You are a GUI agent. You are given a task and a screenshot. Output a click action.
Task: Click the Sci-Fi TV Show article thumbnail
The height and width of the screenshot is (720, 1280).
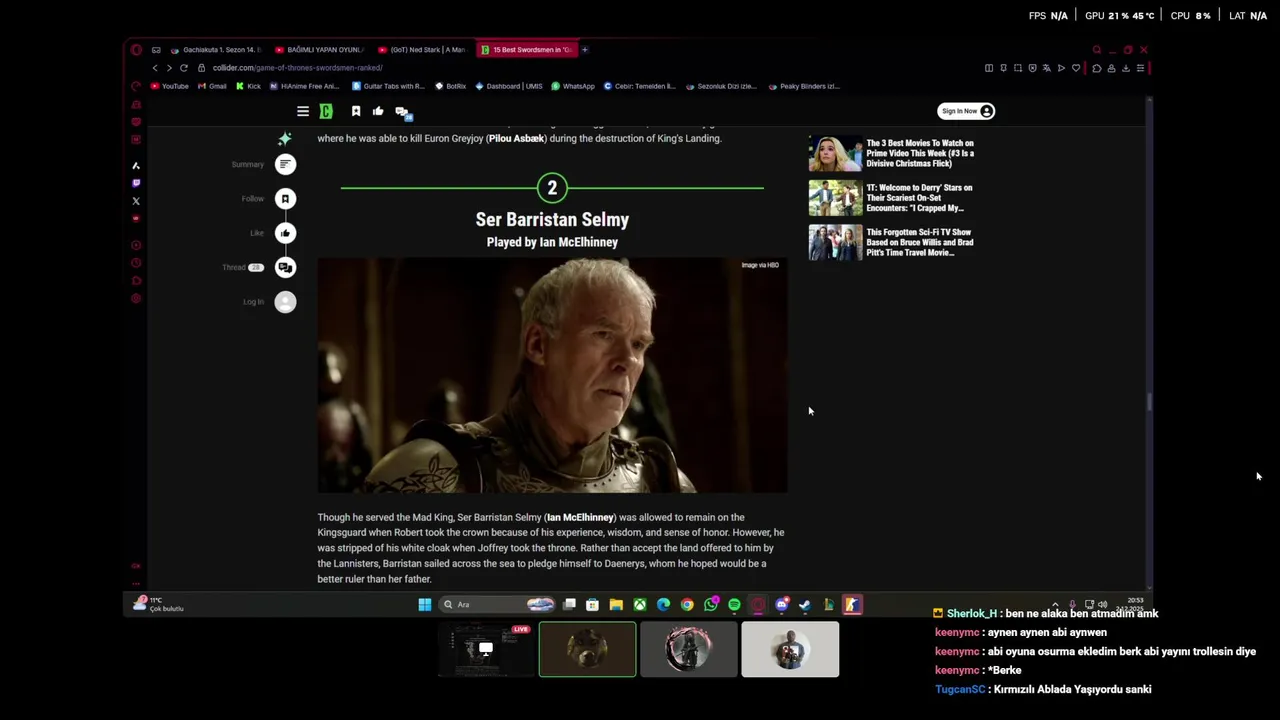[835, 243]
